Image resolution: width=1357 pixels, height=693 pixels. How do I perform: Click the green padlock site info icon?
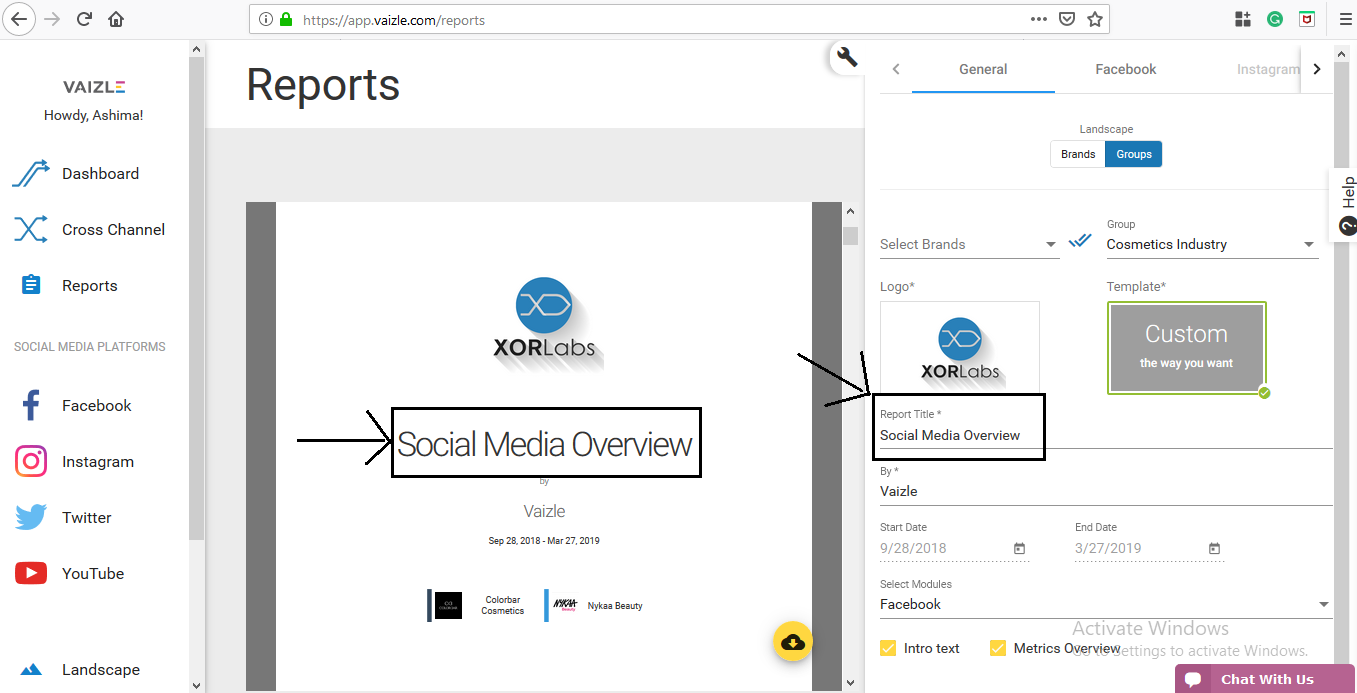coord(286,19)
